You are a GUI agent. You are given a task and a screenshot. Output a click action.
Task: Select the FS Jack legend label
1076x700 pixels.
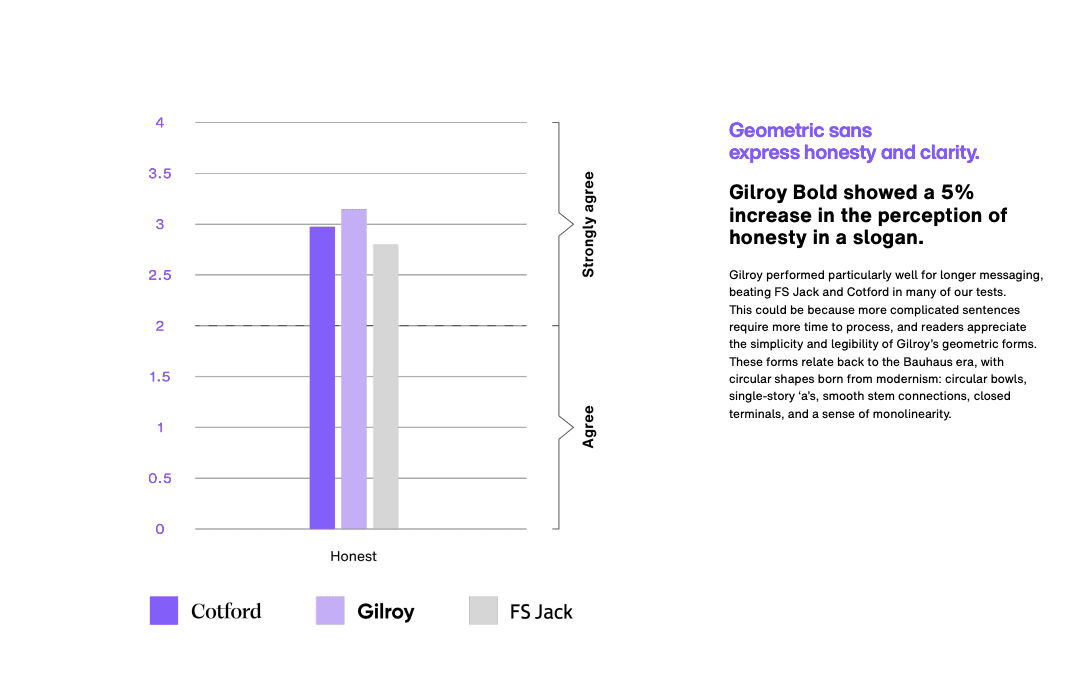coord(541,612)
